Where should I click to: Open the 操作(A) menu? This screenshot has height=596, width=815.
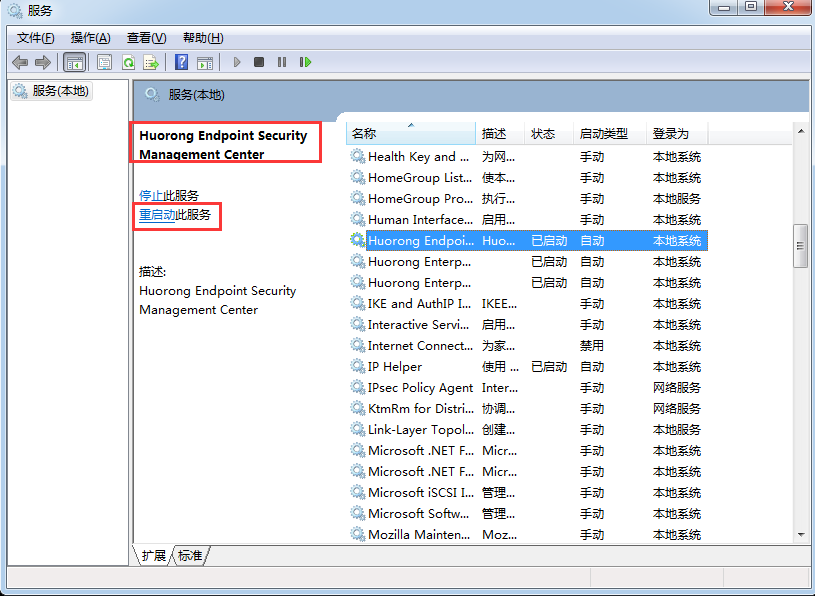90,38
